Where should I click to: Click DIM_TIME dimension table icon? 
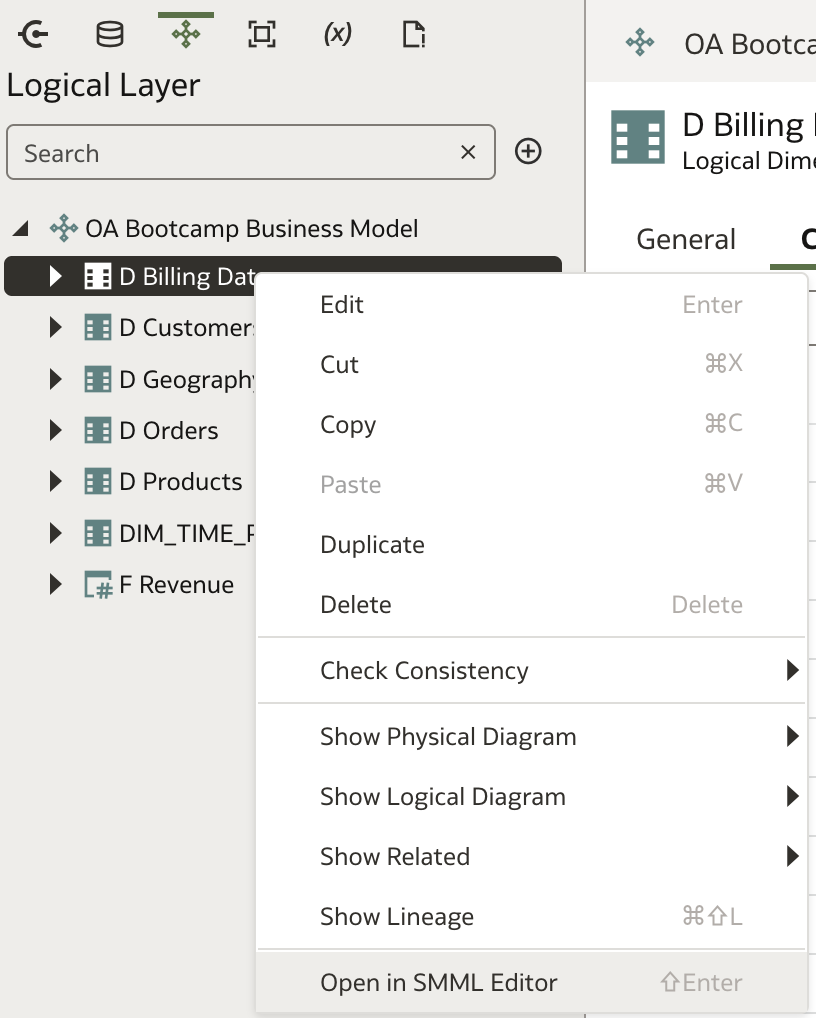click(98, 534)
